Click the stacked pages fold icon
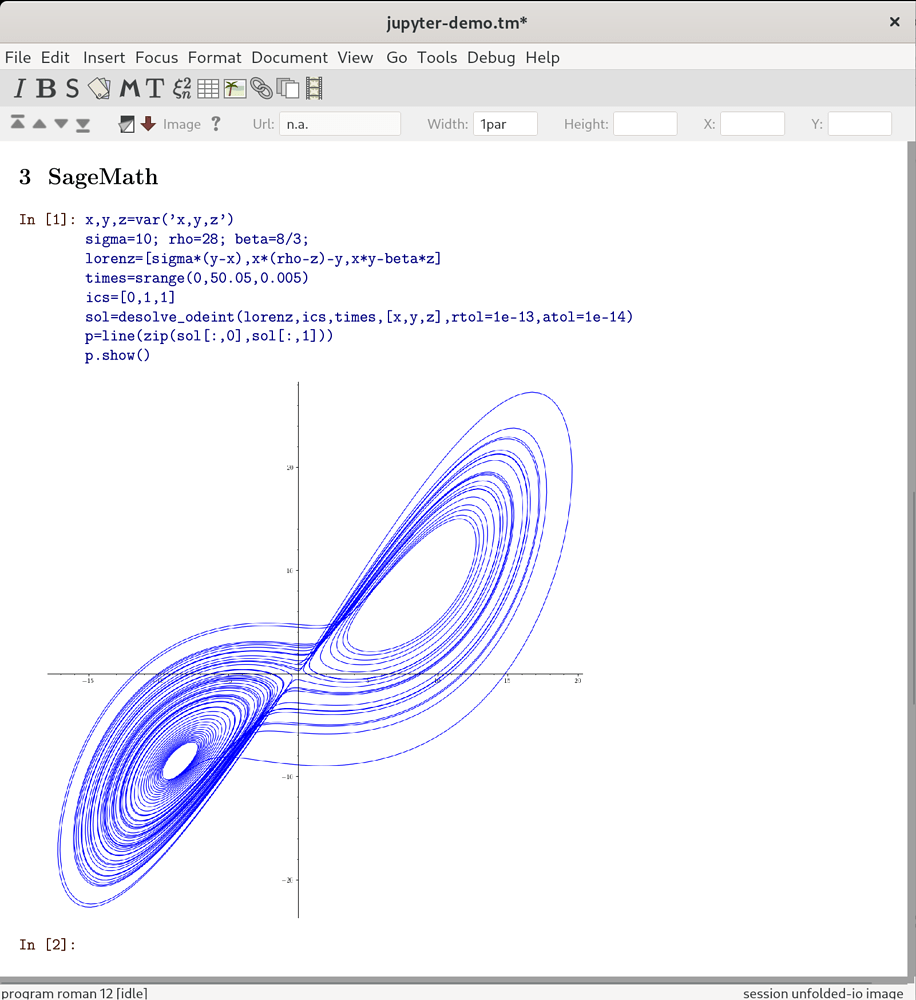916x1000 pixels. pyautogui.click(x=288, y=89)
